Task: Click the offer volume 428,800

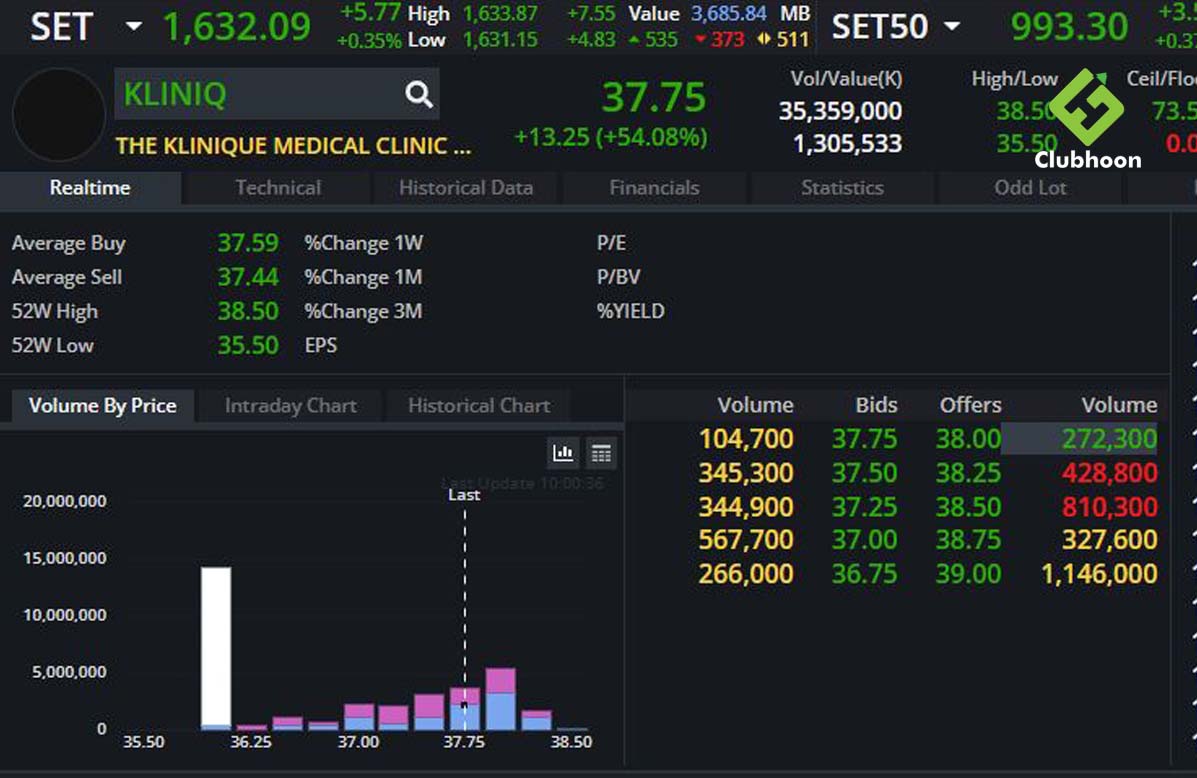Action: 1109,473
